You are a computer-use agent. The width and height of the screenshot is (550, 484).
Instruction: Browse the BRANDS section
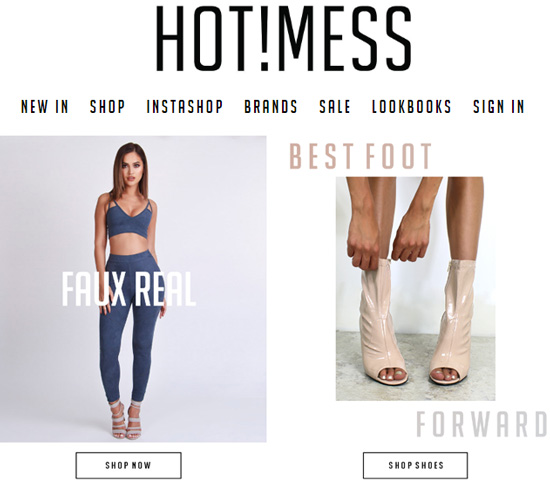(x=271, y=107)
